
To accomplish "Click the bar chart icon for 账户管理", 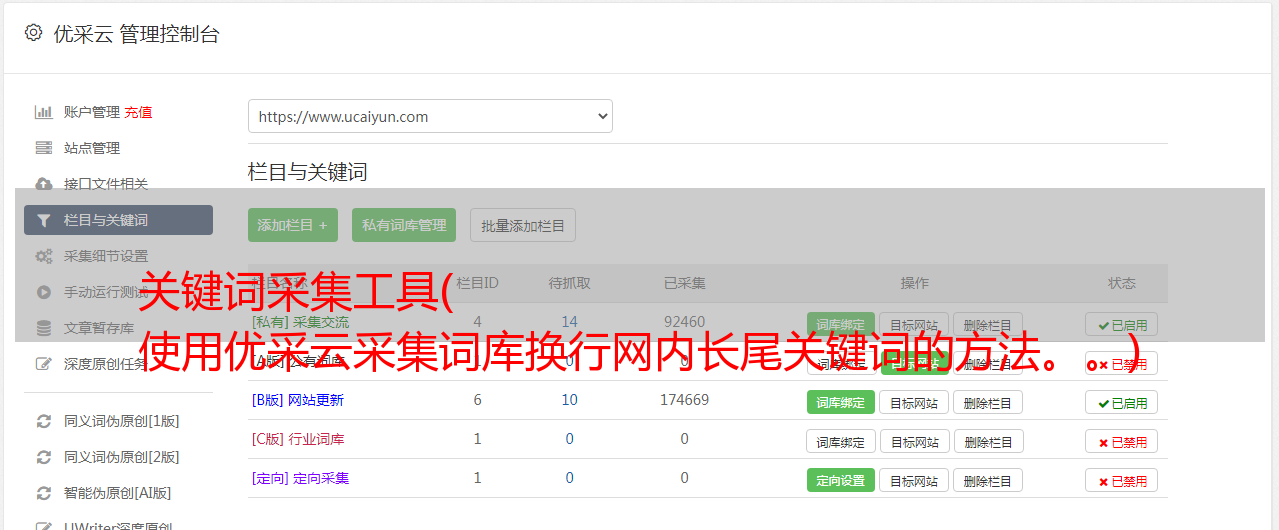I will (x=44, y=112).
